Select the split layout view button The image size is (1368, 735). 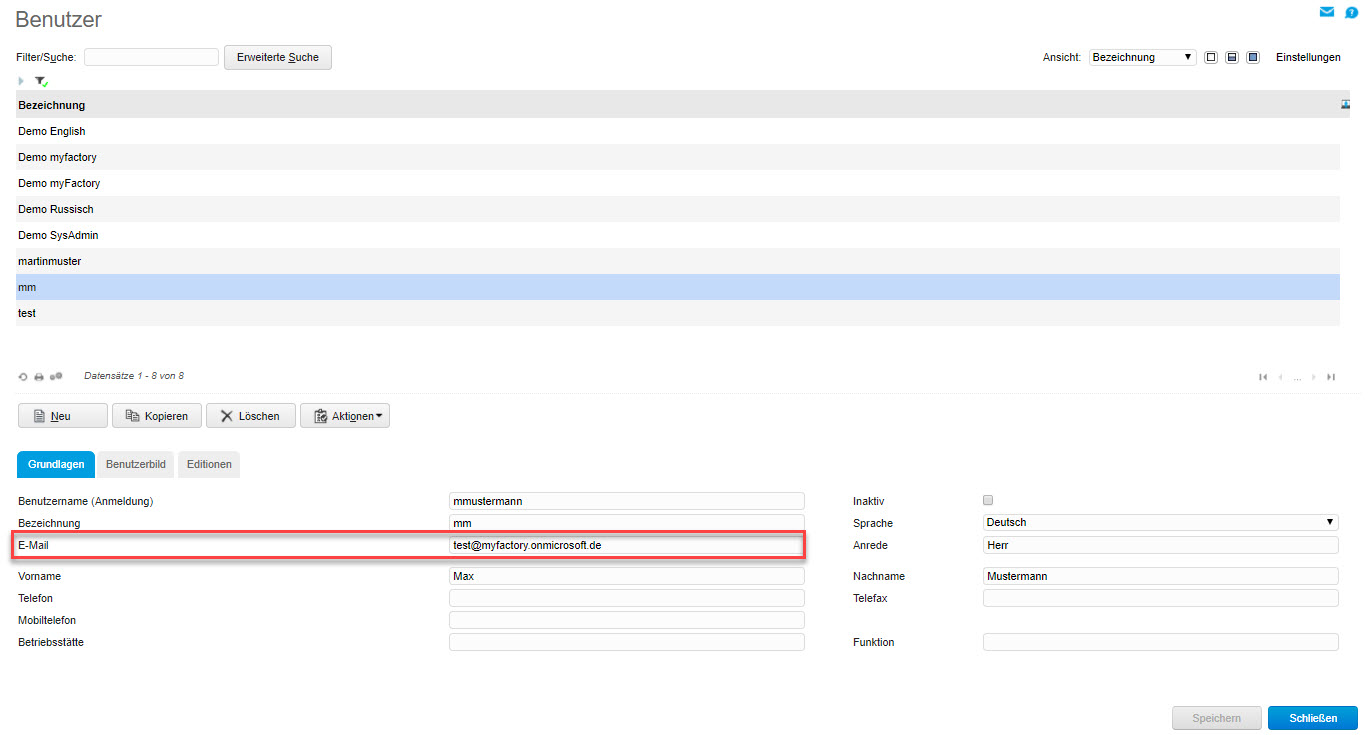(x=1232, y=58)
